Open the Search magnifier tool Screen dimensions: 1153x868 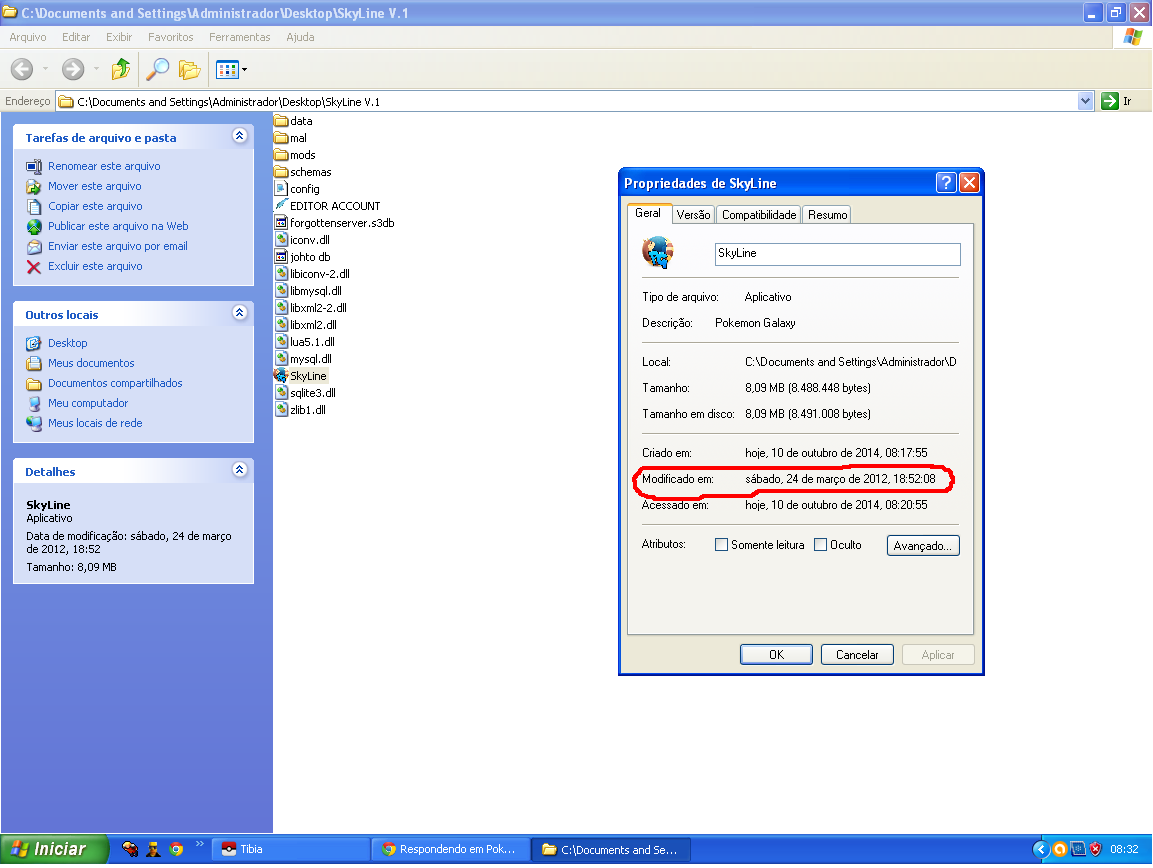pos(158,69)
